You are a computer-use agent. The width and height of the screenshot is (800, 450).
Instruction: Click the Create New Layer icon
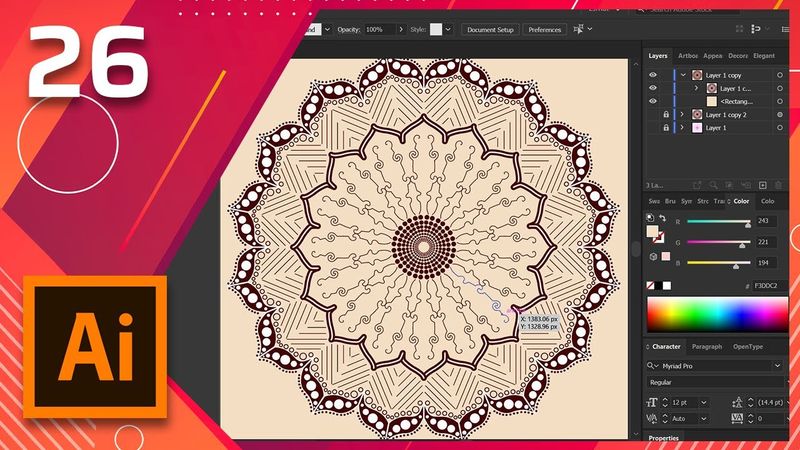762,185
